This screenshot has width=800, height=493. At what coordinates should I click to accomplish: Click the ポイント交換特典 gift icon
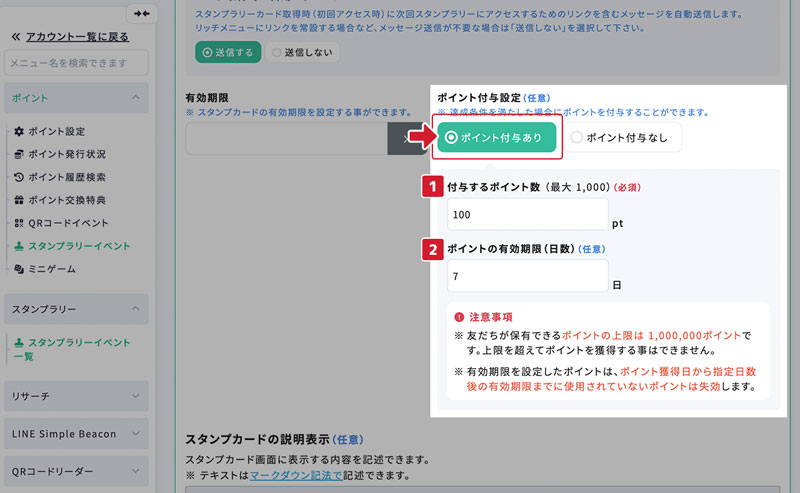[x=19, y=200]
